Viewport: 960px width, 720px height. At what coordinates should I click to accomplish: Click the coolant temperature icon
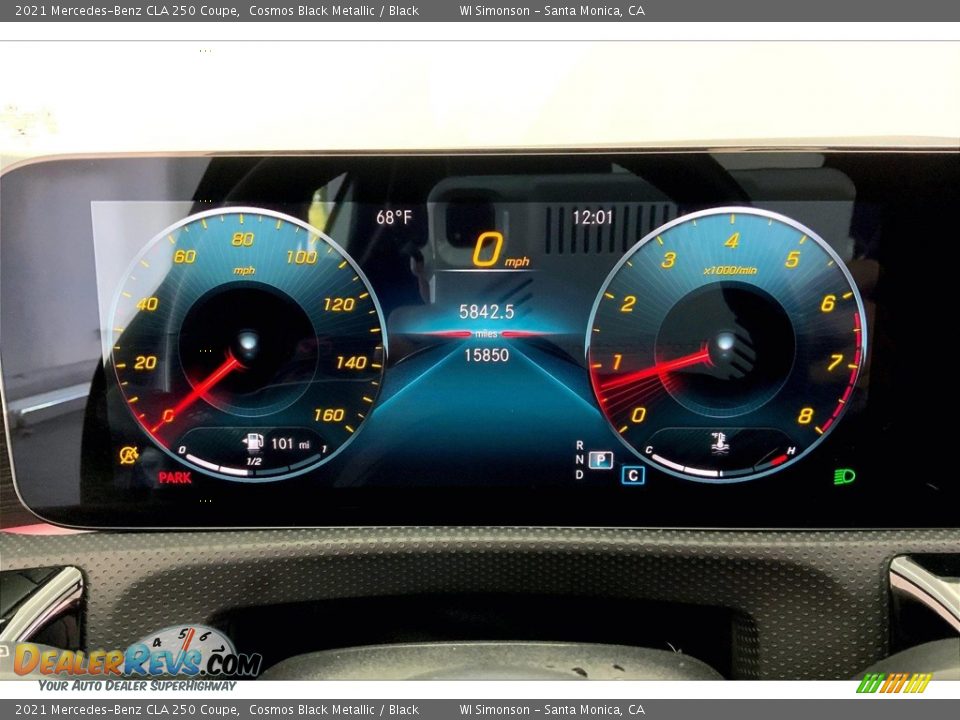717,441
